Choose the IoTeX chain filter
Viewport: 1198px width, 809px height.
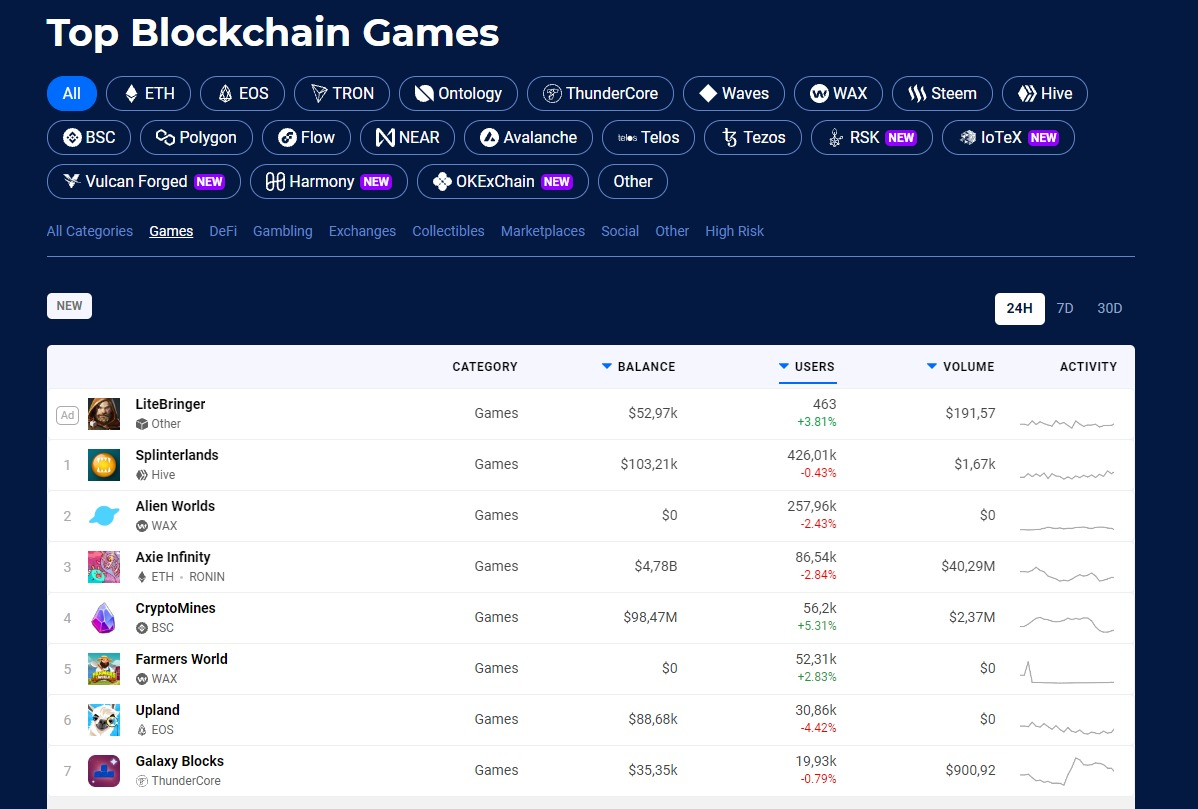pyautogui.click(x=1009, y=138)
